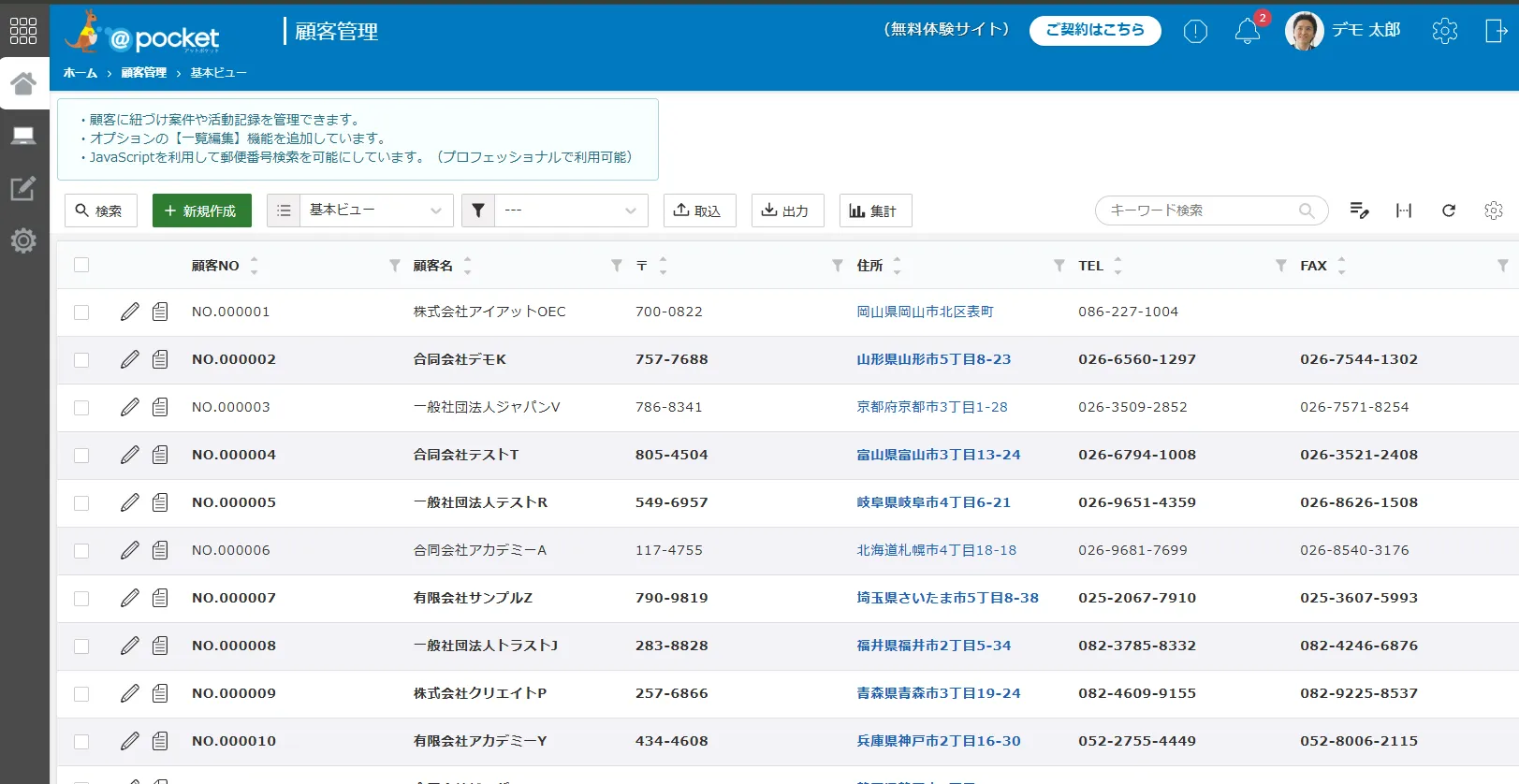Click the logout icon in header
Screen dimensions: 1519x784
(1496, 31)
